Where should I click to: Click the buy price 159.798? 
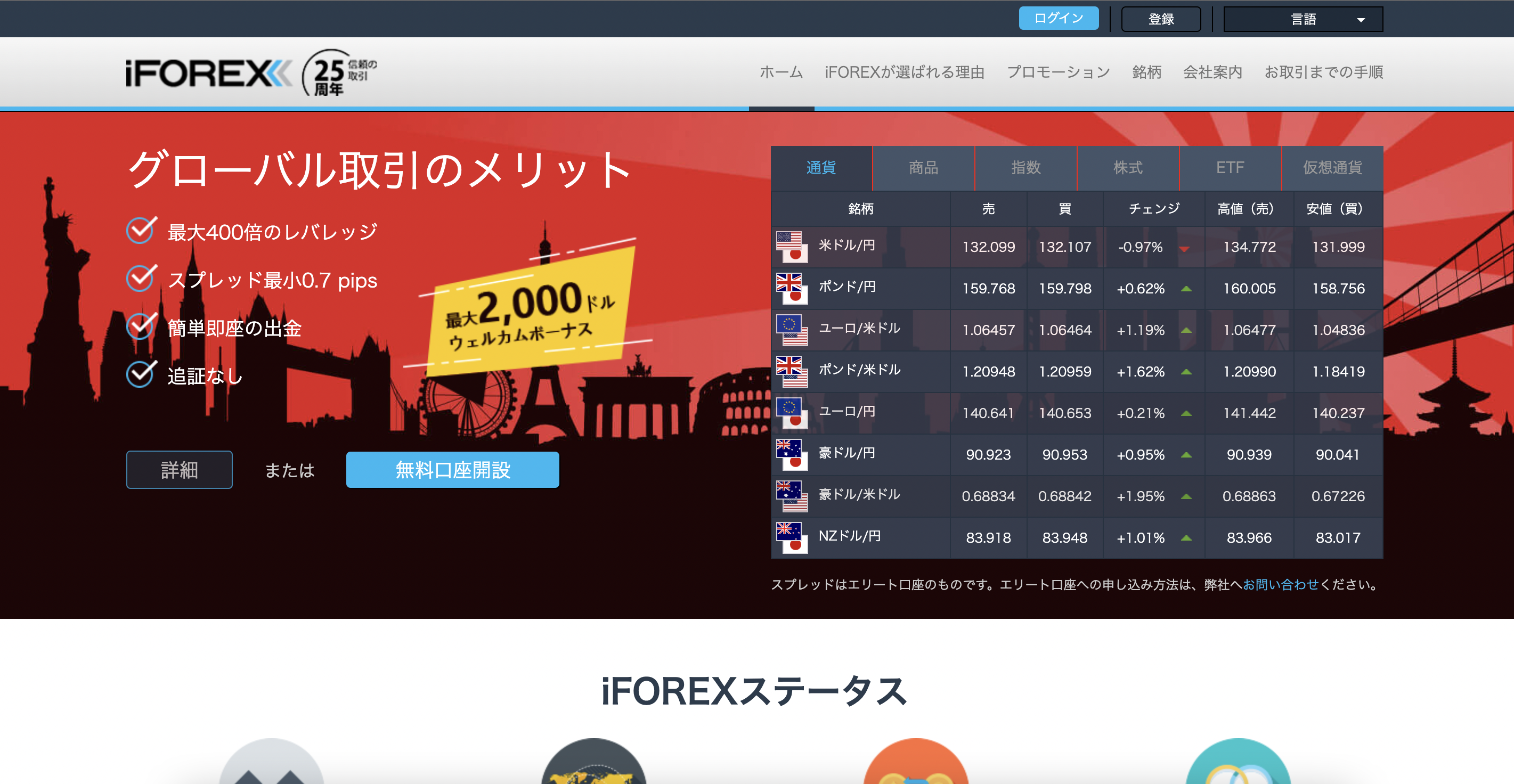point(1065,289)
